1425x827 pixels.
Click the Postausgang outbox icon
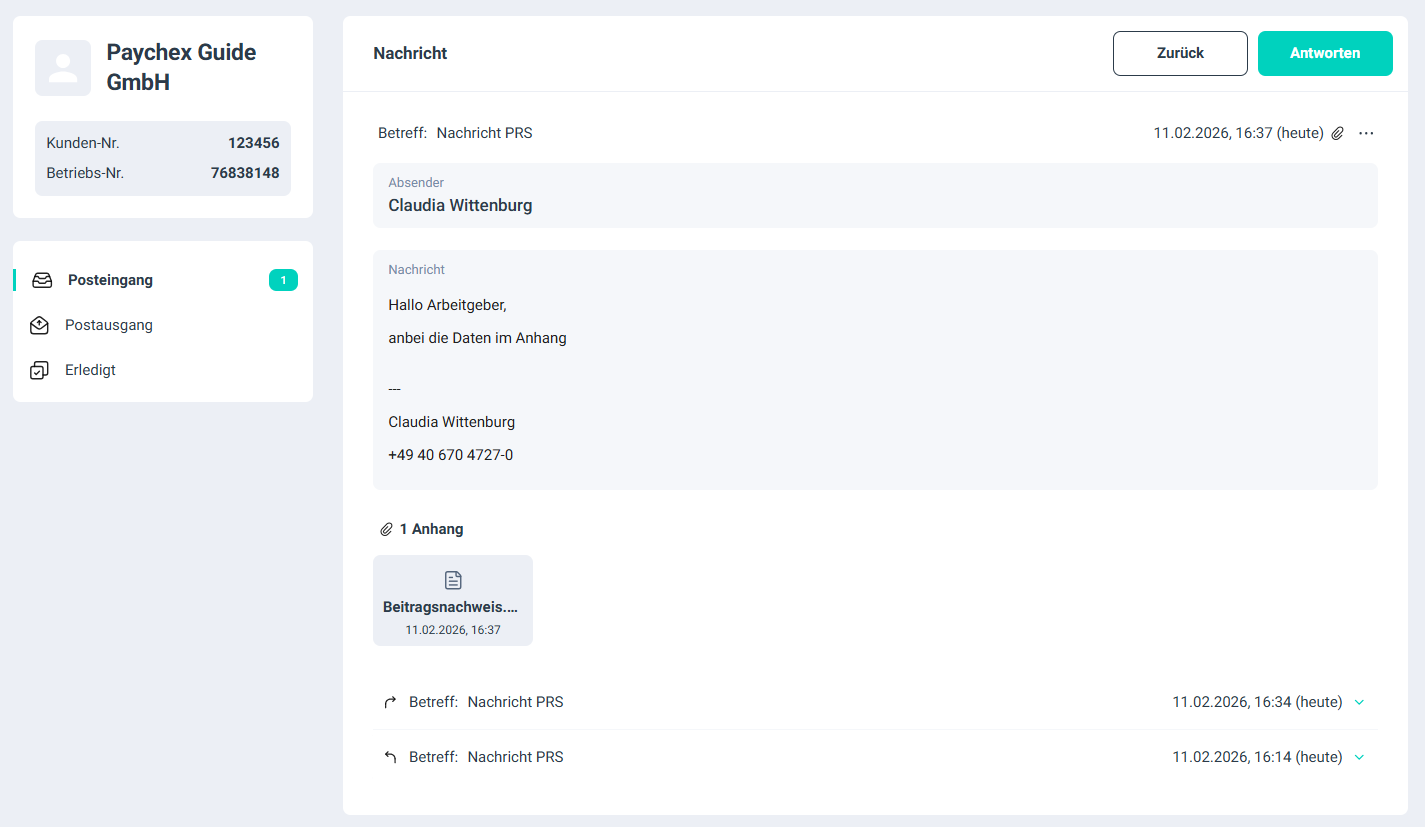tap(40, 325)
